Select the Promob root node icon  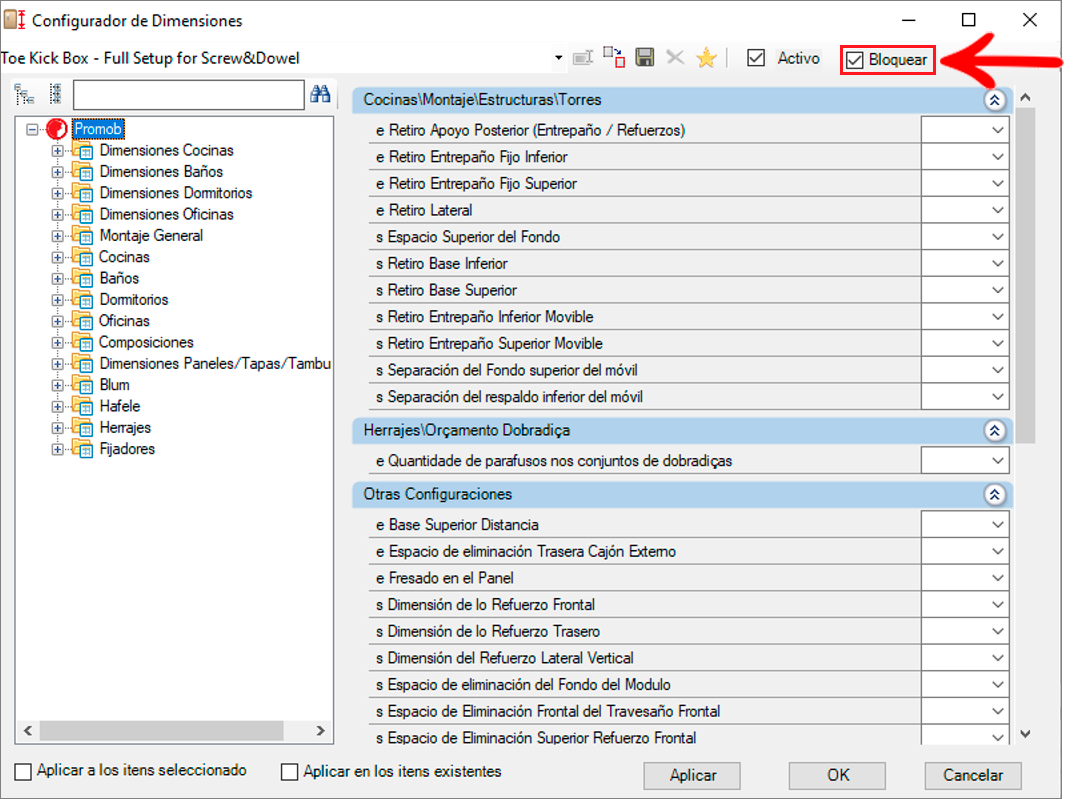[57, 129]
